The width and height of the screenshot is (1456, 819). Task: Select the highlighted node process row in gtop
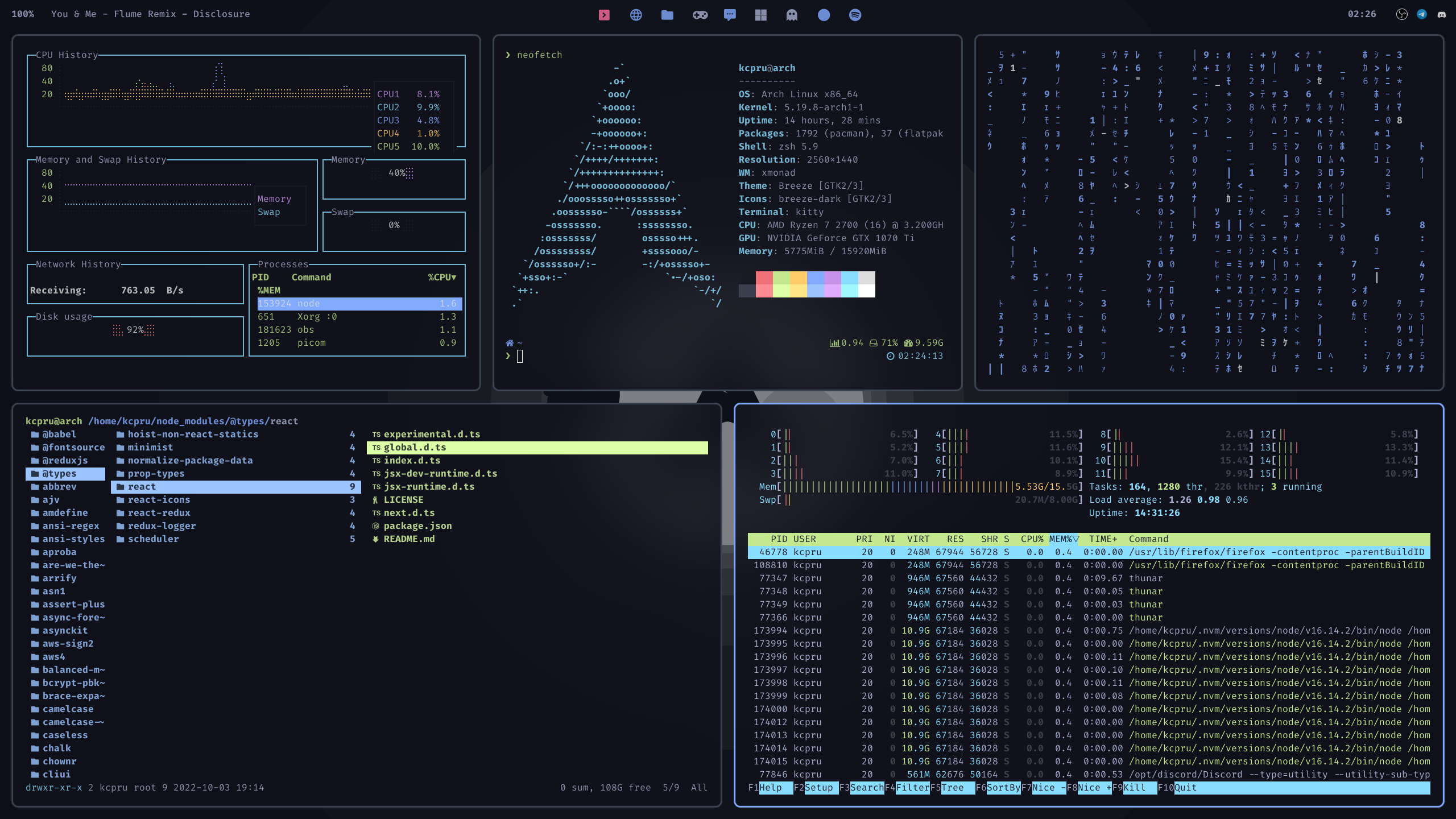coord(359,304)
